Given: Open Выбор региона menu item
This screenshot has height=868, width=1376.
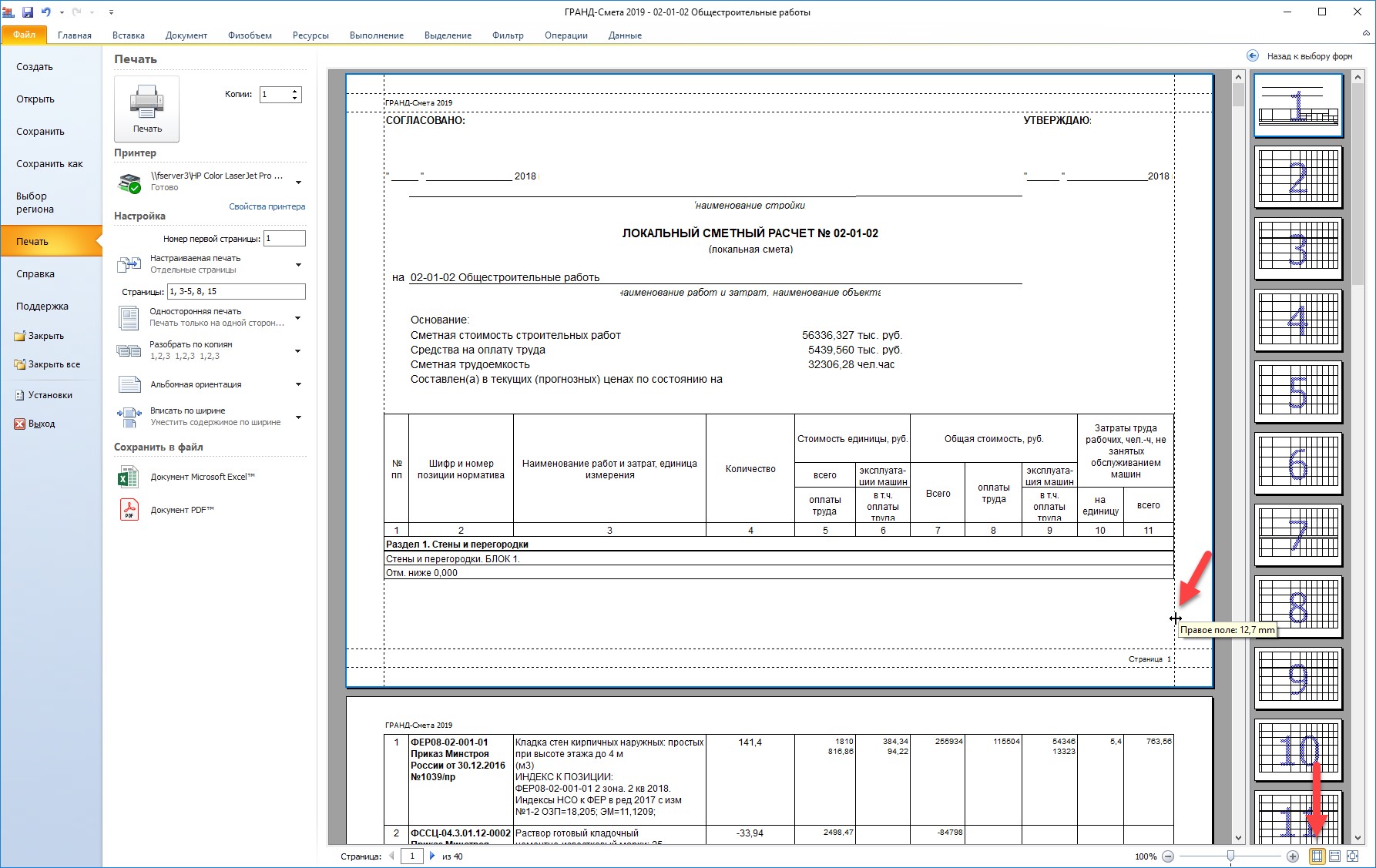Looking at the screenshot, I should (35, 203).
